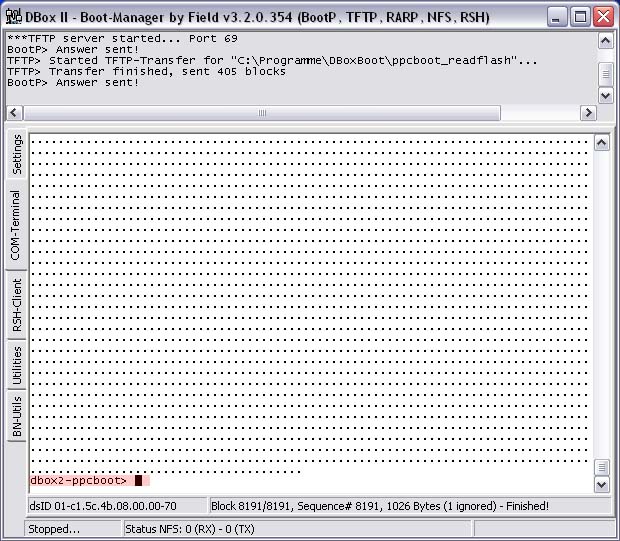Click the ppcboot_readflash transfer log line
The image size is (620, 541).
(x=272, y=61)
